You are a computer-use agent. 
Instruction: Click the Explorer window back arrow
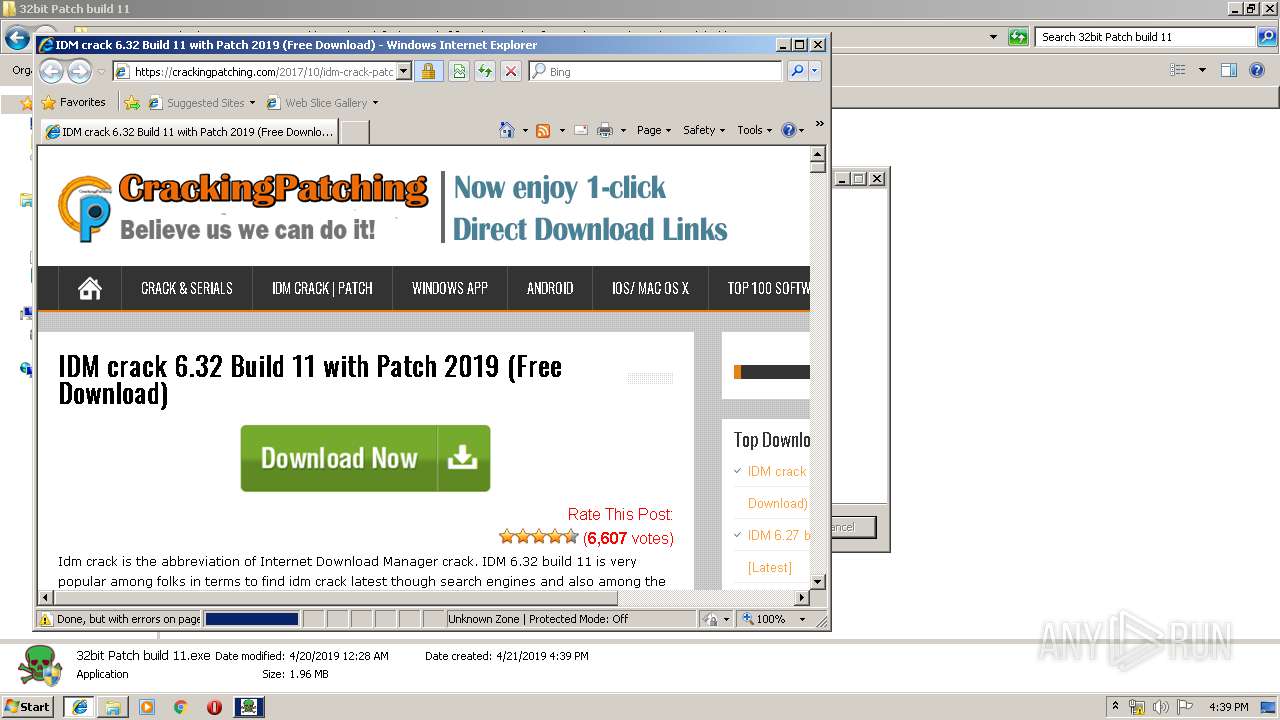[17, 38]
